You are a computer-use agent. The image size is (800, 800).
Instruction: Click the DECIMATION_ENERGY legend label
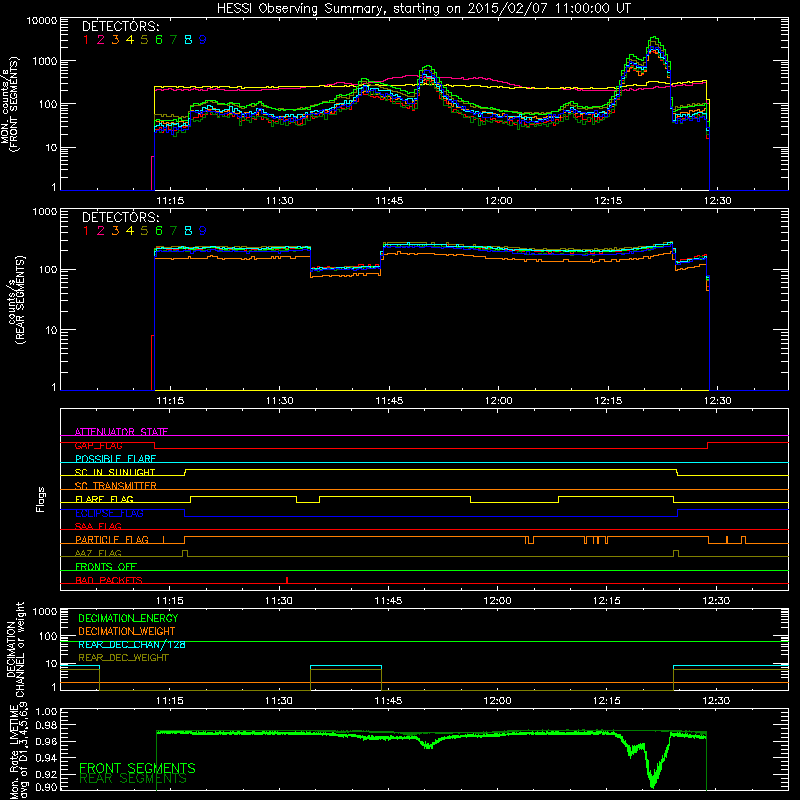tap(128, 618)
